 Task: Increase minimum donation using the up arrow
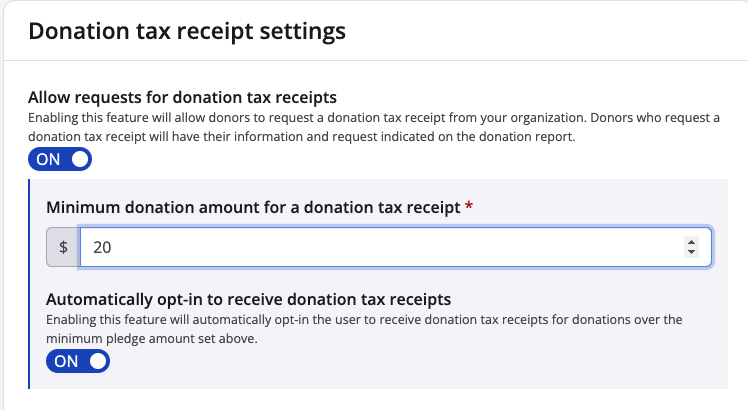pyautogui.click(x=691, y=241)
